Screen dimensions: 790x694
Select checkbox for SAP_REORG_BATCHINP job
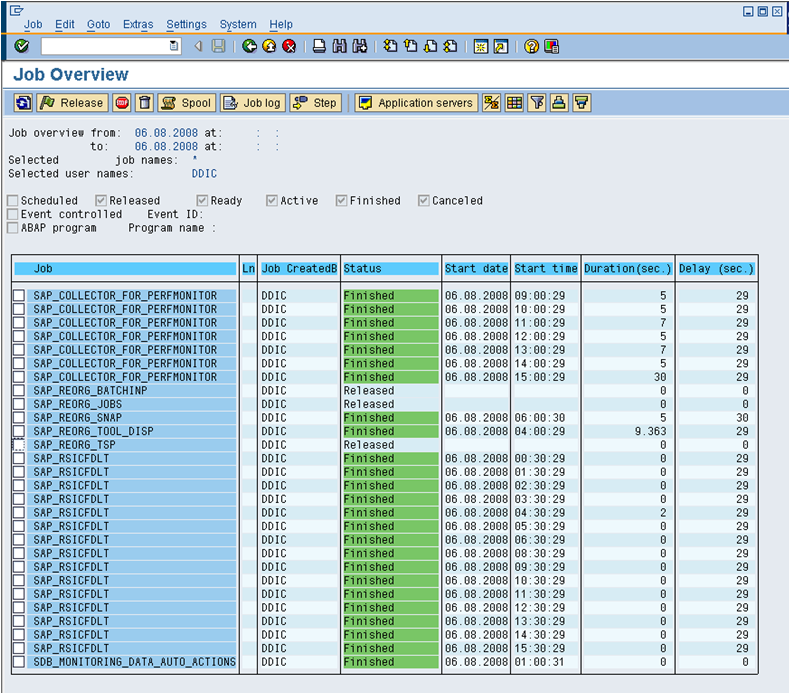19,391
